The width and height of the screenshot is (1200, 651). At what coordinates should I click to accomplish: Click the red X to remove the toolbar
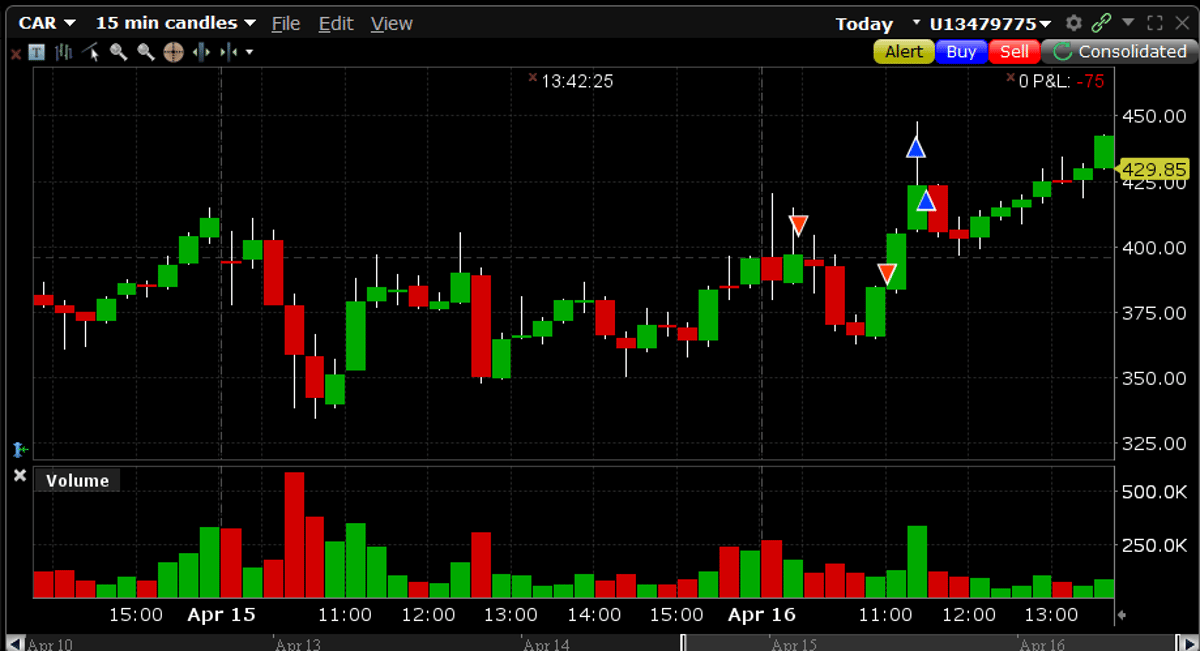click(14, 51)
